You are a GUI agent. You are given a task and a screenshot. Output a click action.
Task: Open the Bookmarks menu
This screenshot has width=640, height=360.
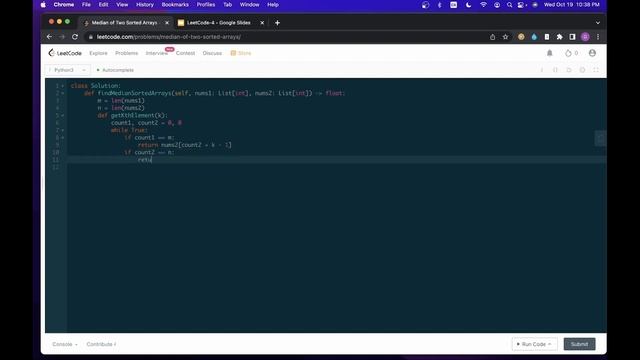[175, 5]
